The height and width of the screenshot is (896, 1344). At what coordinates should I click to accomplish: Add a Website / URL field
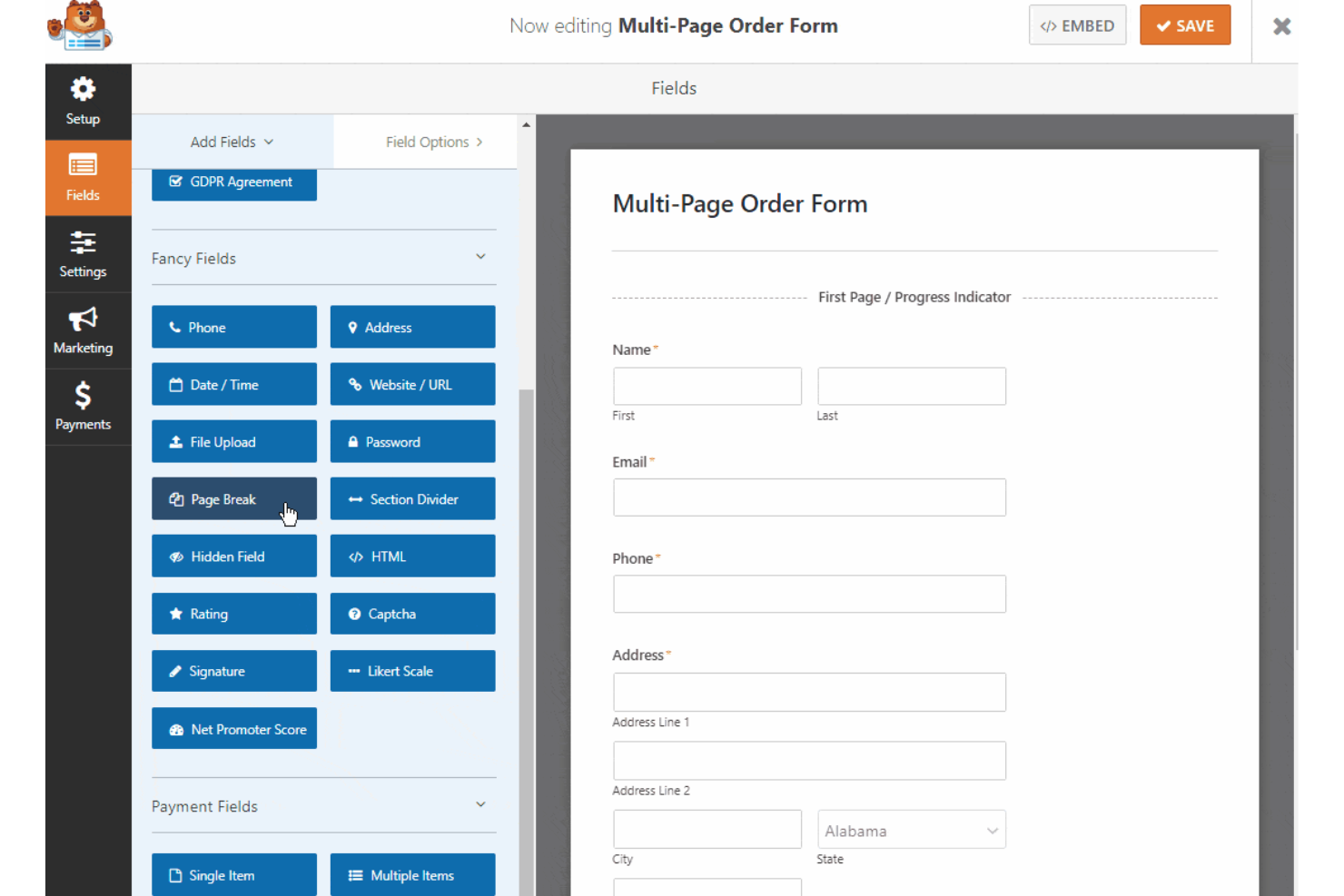click(x=412, y=384)
